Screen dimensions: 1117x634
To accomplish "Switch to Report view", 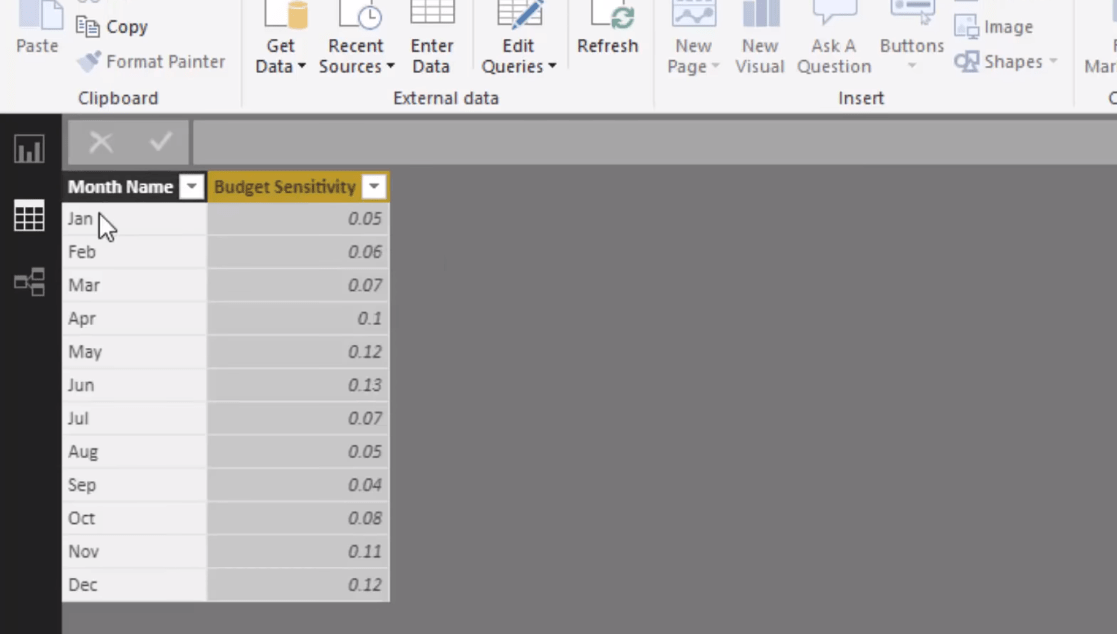I will (29, 149).
